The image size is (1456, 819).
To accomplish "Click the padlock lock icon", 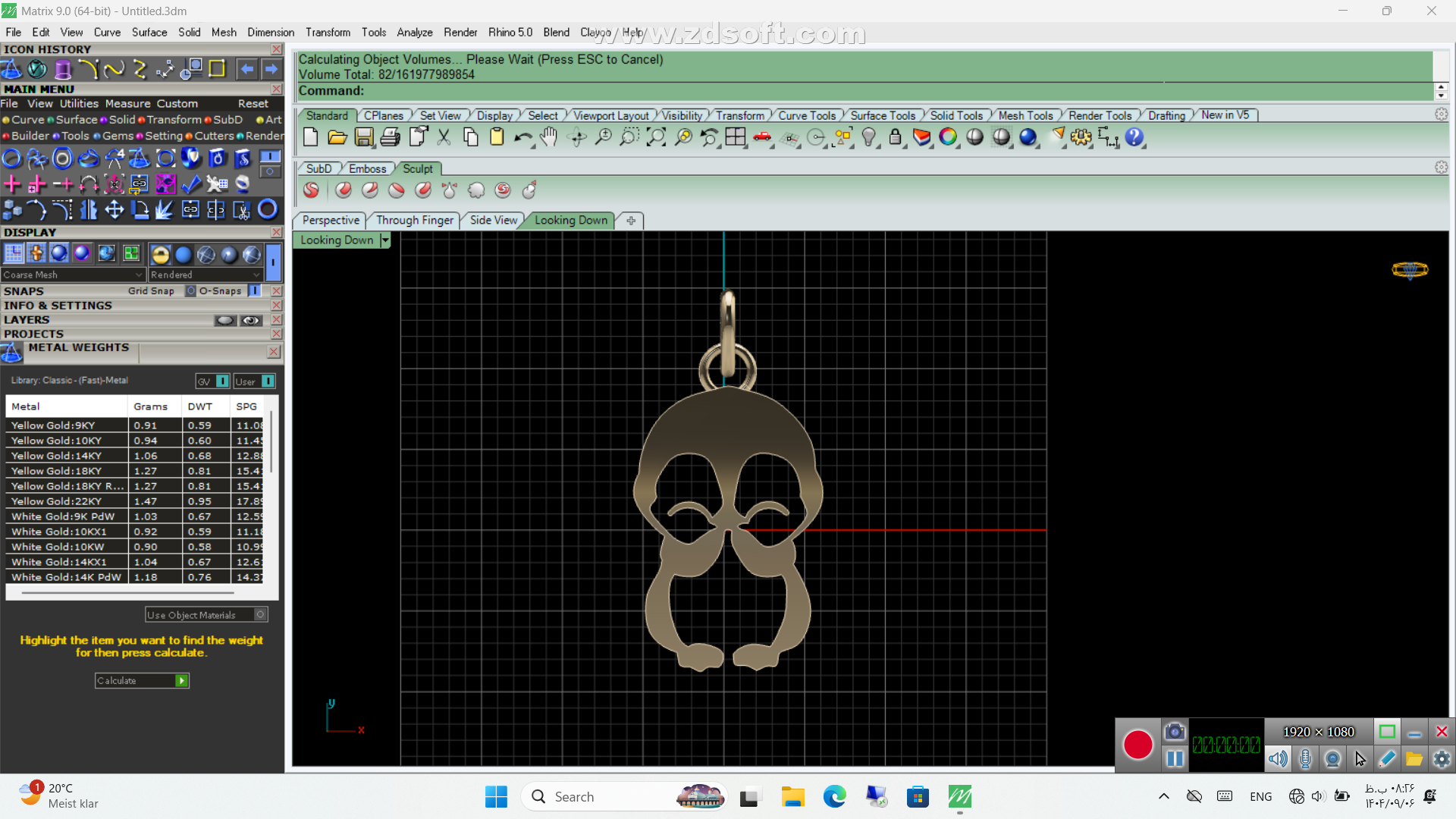I will click(x=895, y=137).
